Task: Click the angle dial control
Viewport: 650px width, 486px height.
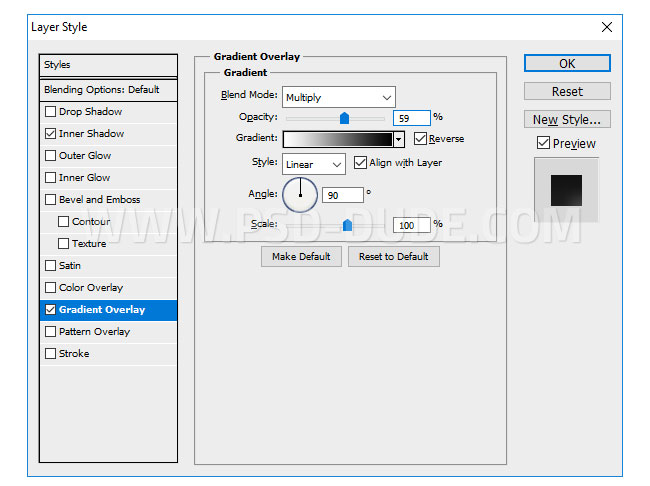Action: click(x=300, y=194)
